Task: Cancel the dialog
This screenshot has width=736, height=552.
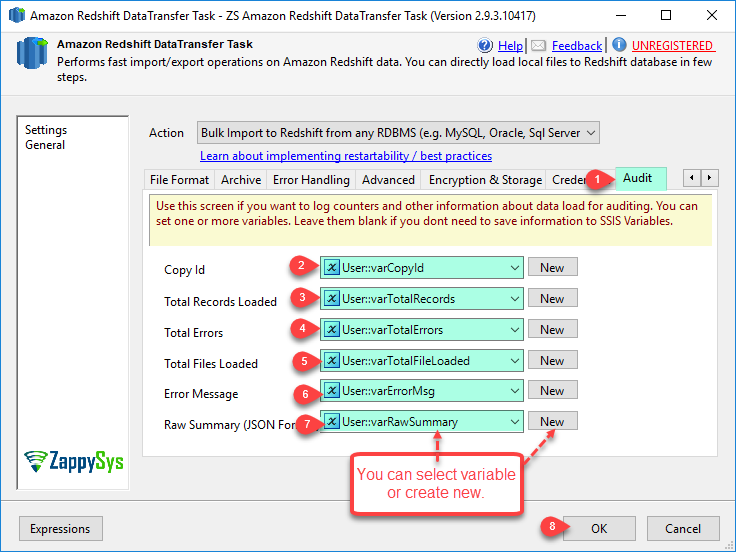Action: (683, 529)
